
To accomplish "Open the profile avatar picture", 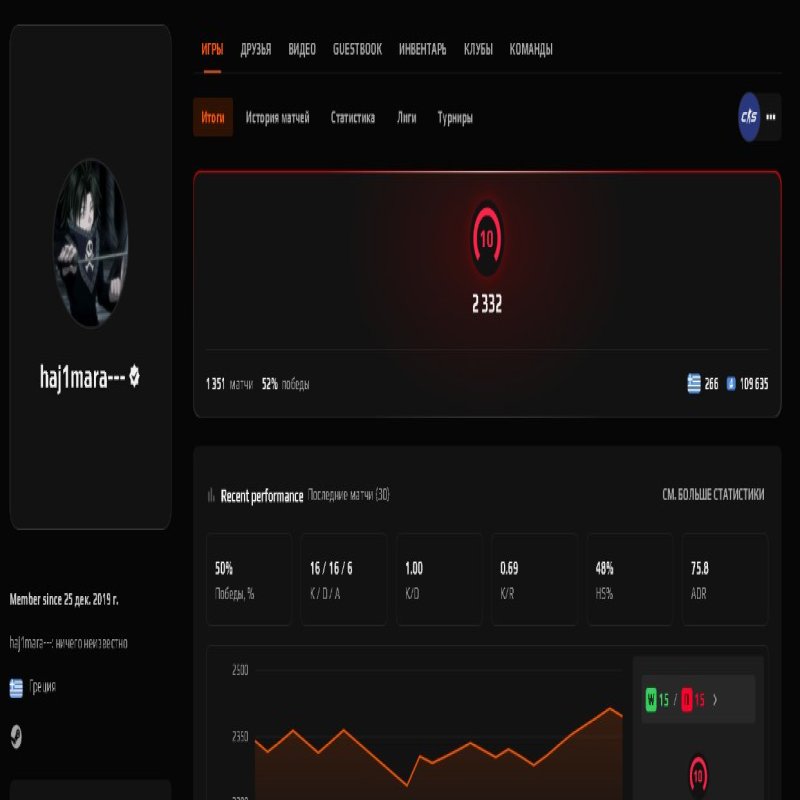I will pos(91,254).
